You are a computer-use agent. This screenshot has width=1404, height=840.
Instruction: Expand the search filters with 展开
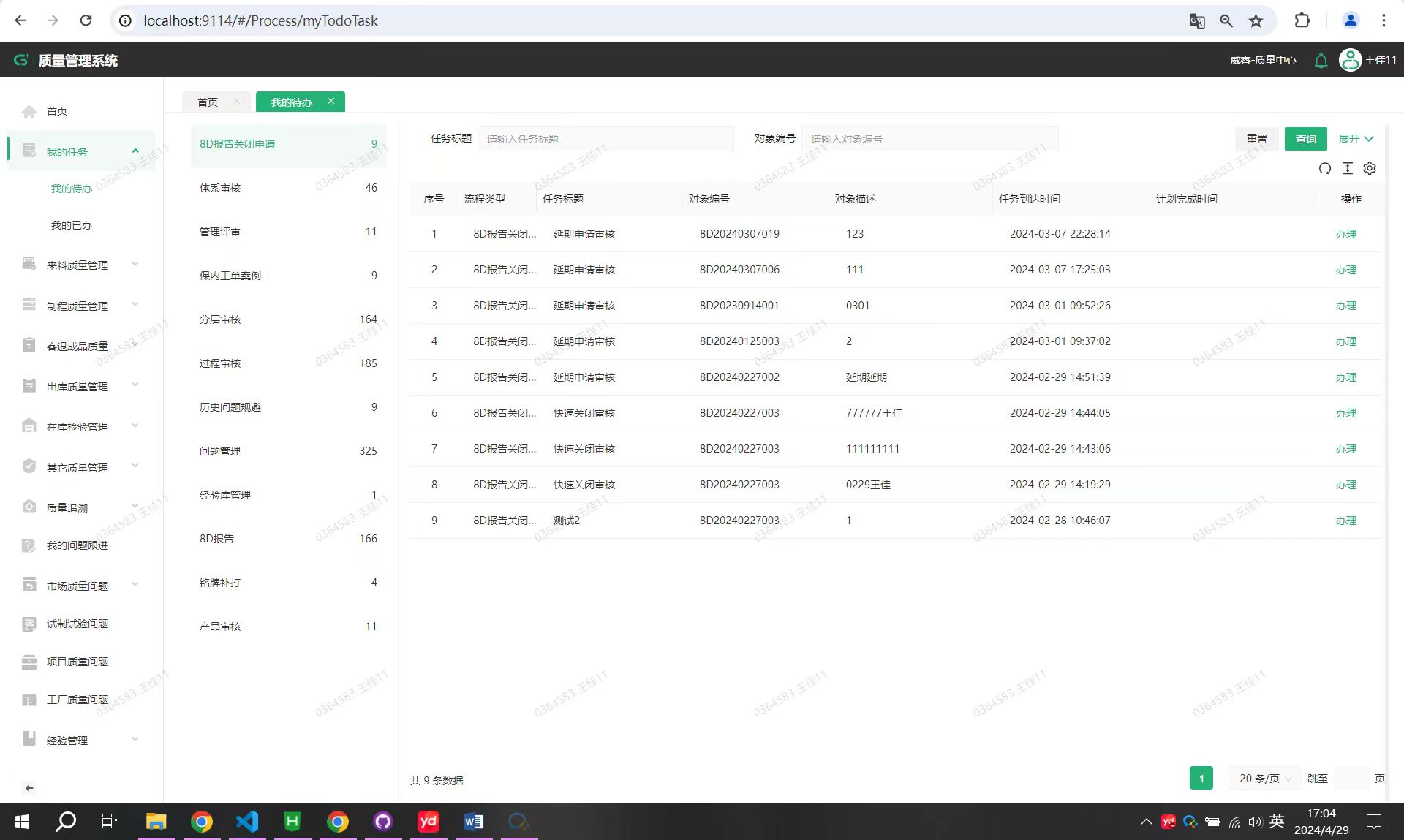[1356, 139]
